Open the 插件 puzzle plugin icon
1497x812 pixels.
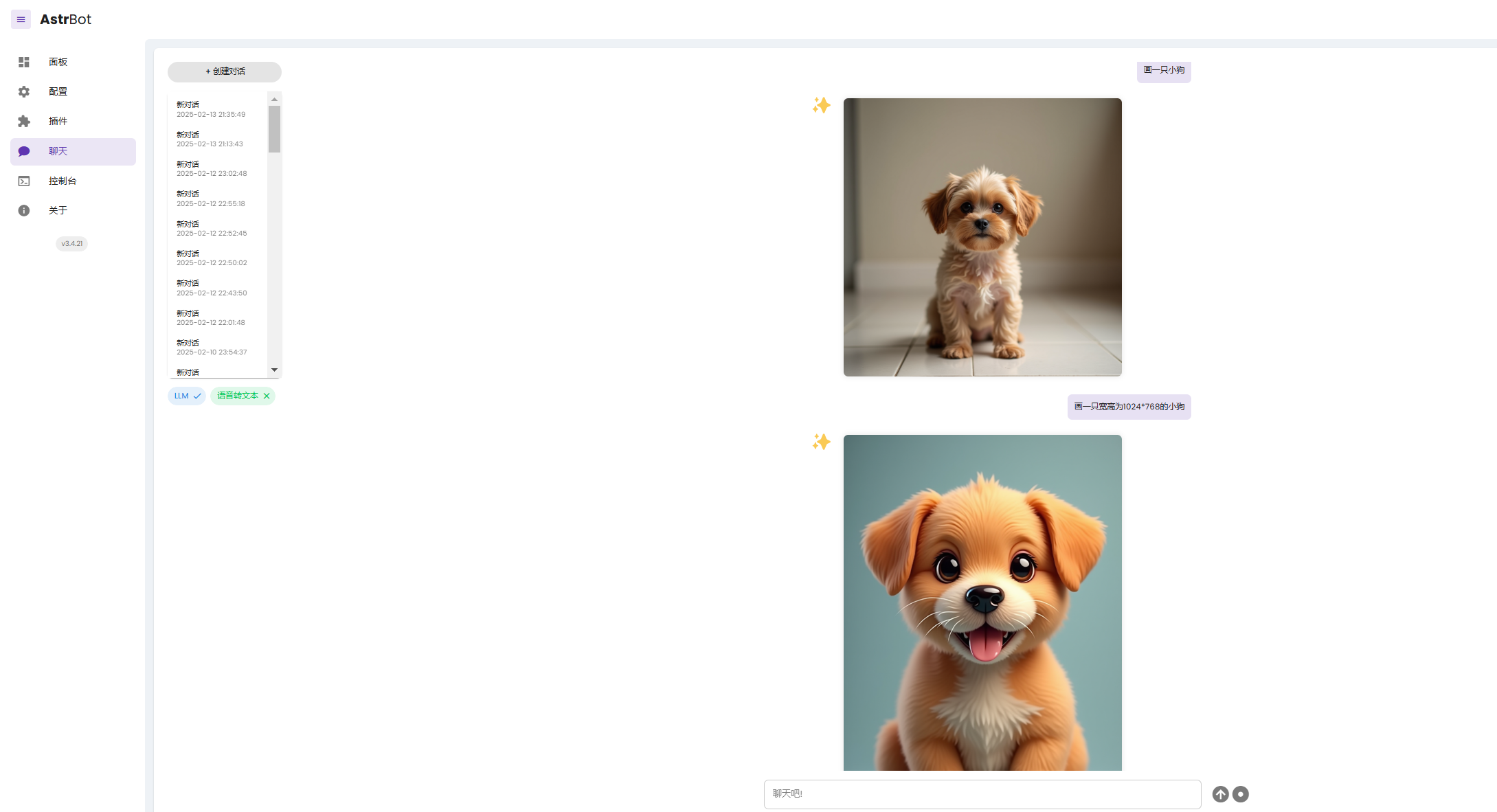click(x=24, y=122)
